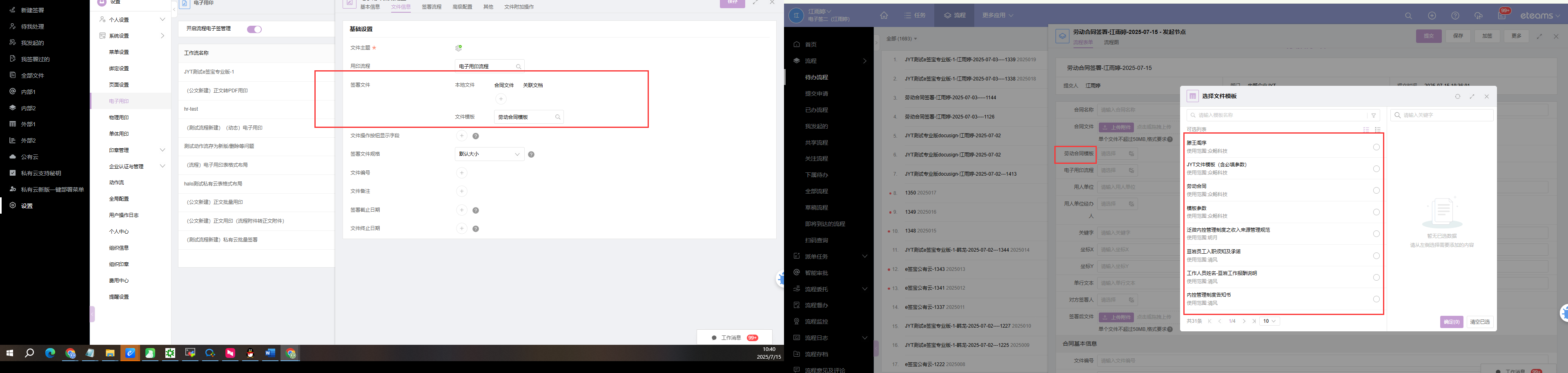
Task: Switch to the 基本信息 tab
Action: click(370, 7)
